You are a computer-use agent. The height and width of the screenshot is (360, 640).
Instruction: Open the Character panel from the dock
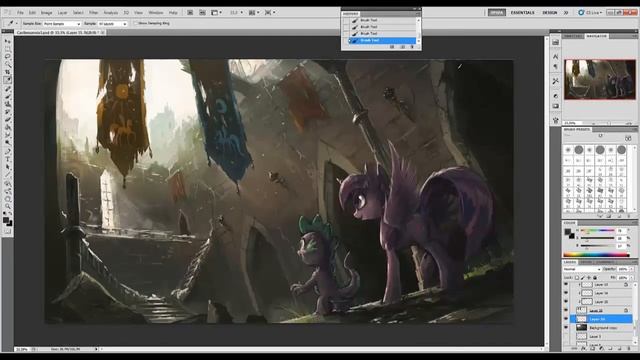click(x=556, y=56)
